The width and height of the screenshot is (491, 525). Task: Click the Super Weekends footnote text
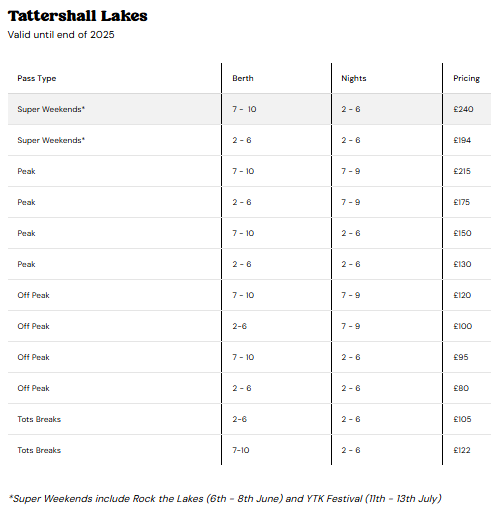pos(225,499)
